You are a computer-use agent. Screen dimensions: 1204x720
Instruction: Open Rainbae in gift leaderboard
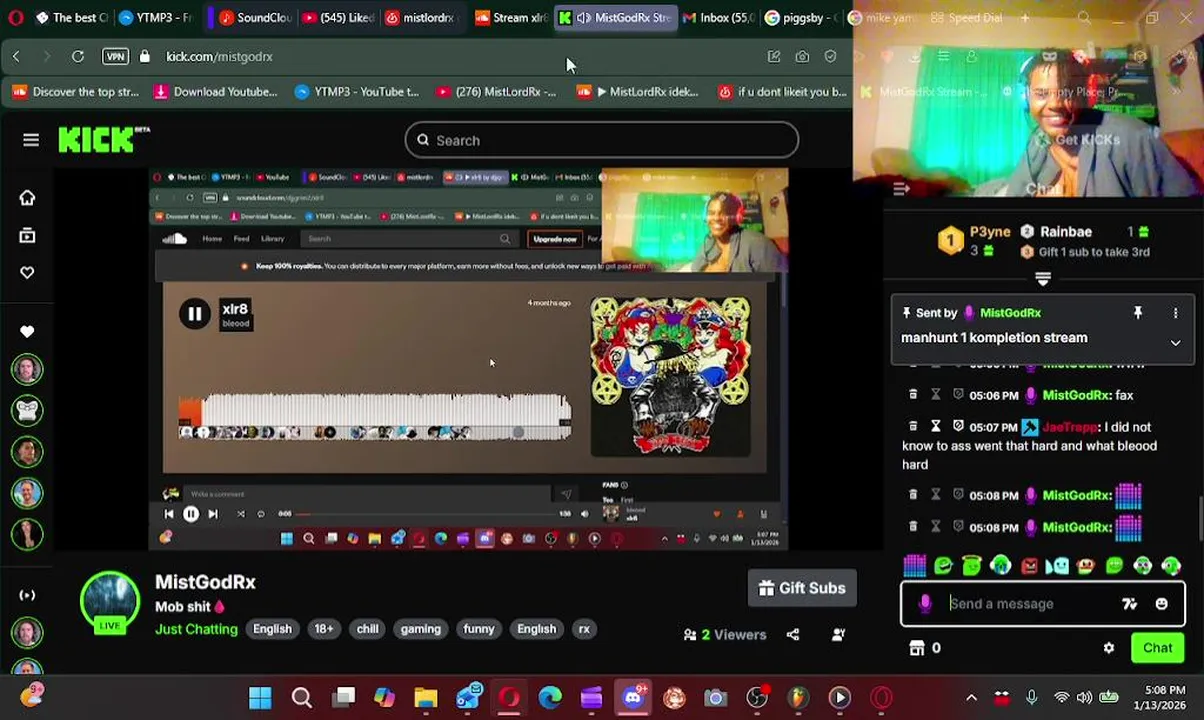(1065, 231)
